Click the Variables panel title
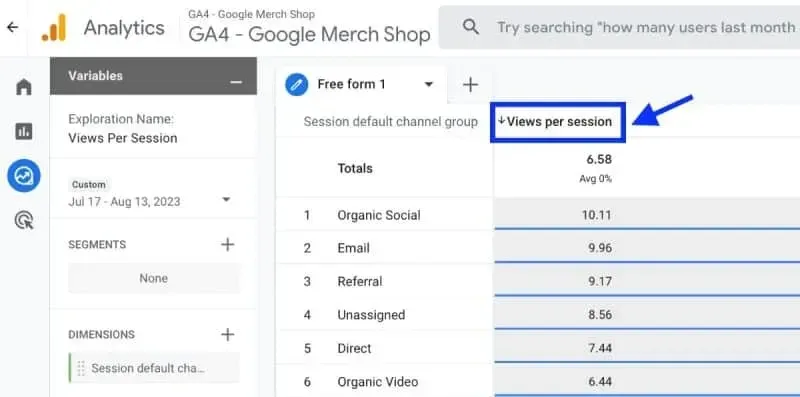800x397 pixels. (x=95, y=76)
